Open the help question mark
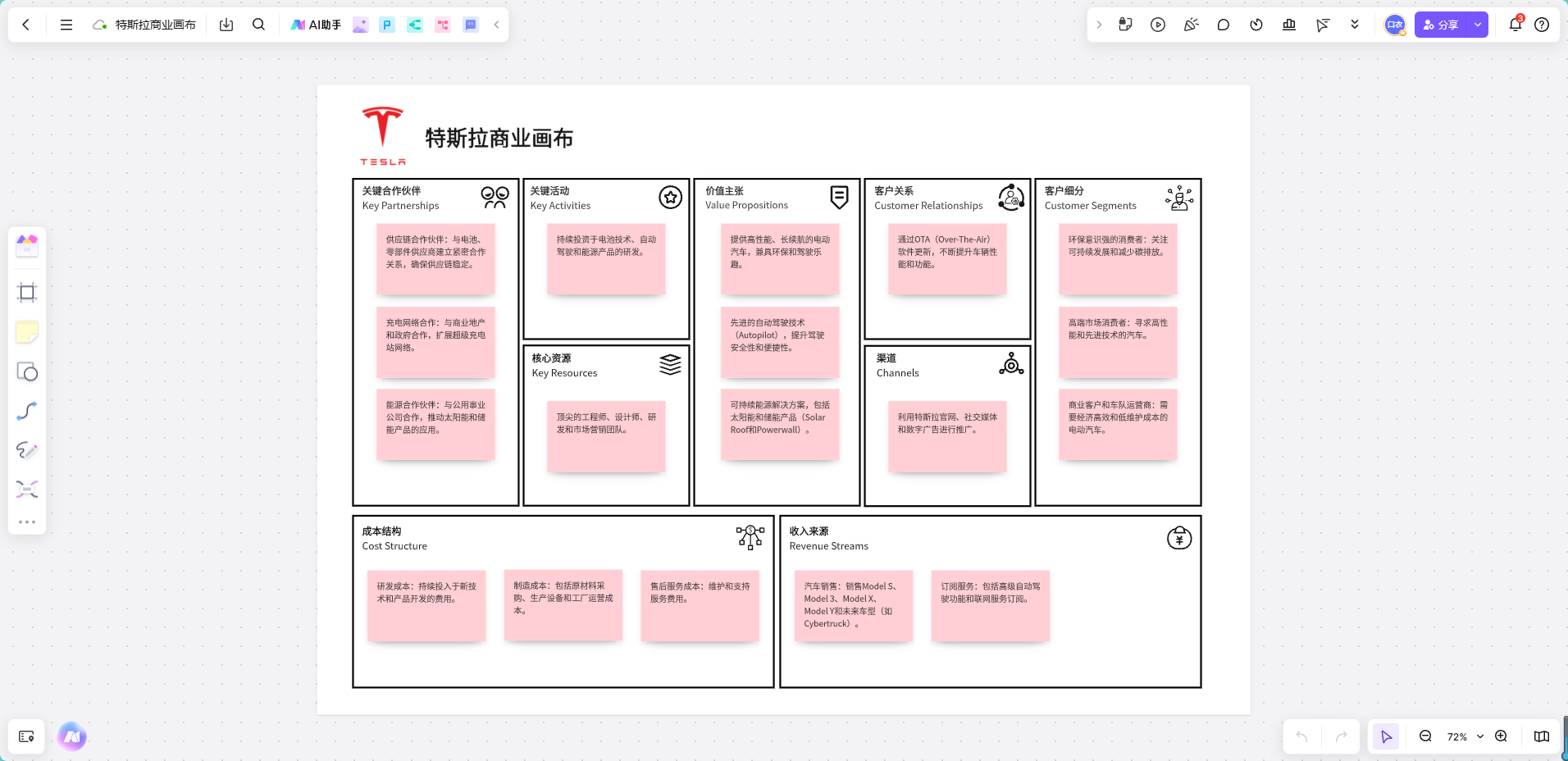Viewport: 1568px width, 761px height. pyautogui.click(x=1542, y=25)
